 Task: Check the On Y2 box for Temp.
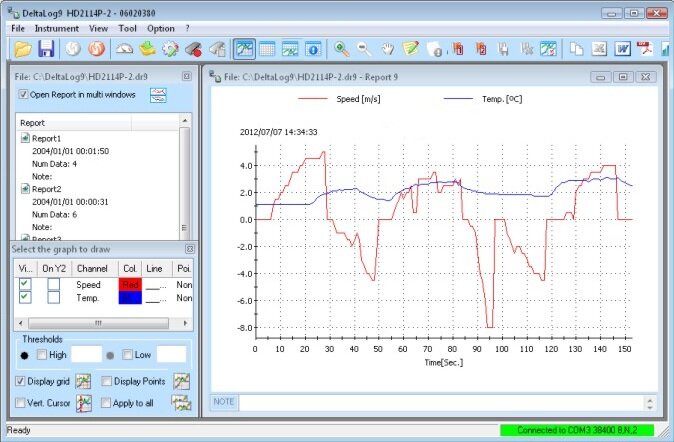tap(54, 298)
